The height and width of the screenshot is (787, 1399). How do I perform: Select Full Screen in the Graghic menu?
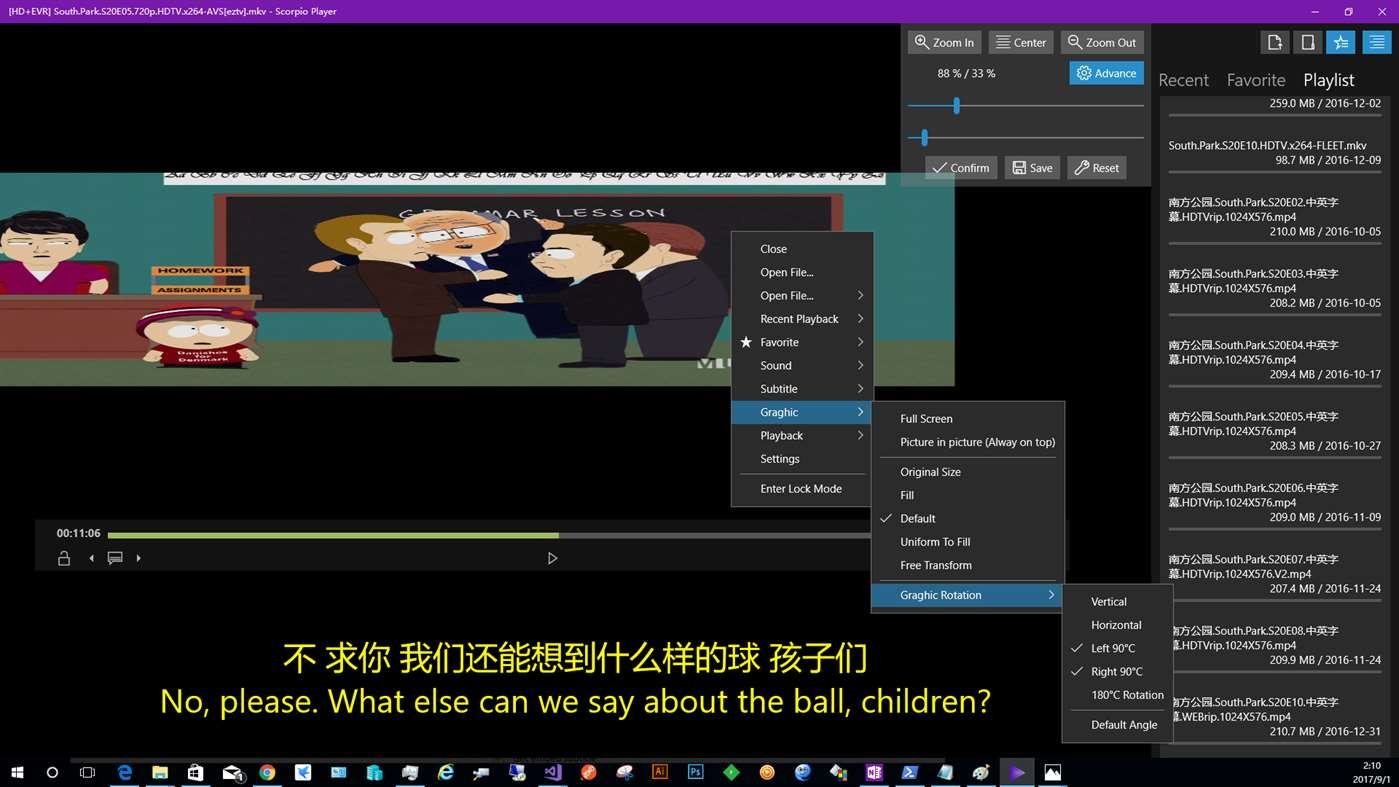coord(968,419)
